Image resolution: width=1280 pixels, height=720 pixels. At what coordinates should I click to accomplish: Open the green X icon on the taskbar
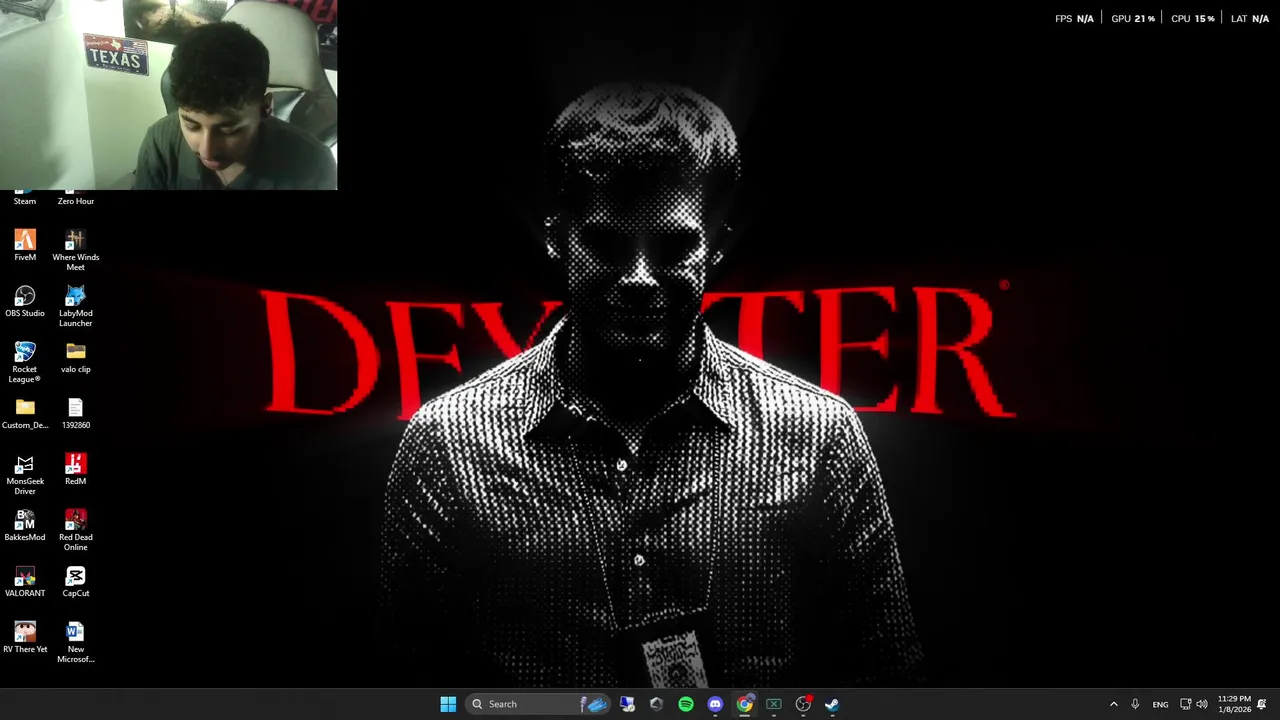(x=773, y=704)
